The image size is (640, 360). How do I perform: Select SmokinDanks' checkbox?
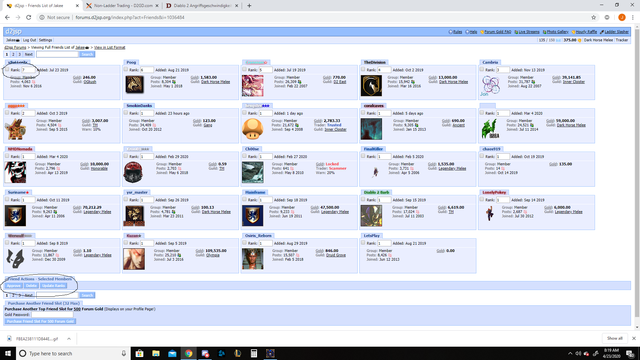pyautogui.click(x=126, y=113)
